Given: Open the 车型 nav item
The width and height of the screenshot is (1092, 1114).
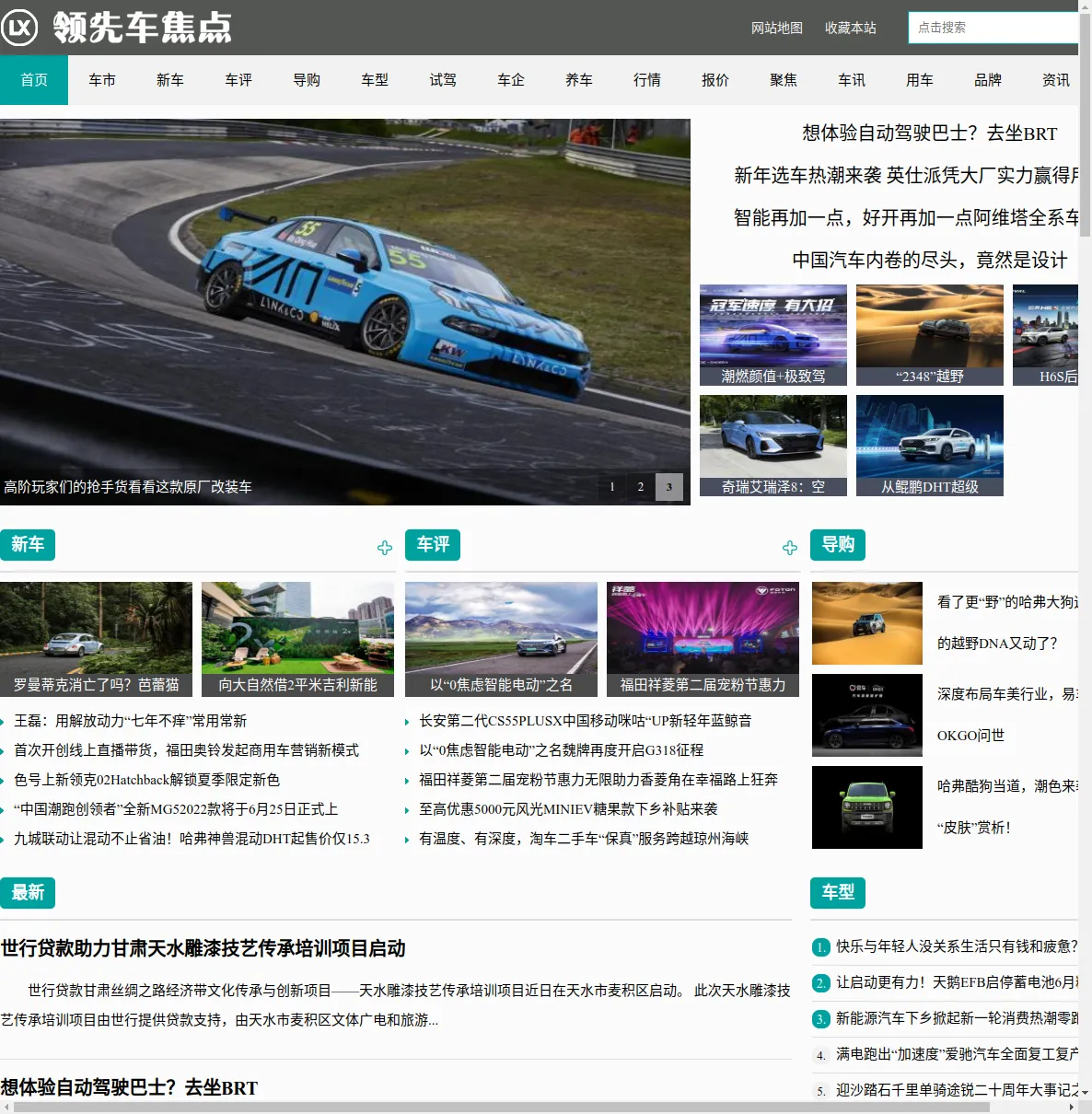Looking at the screenshot, I should click(x=375, y=80).
